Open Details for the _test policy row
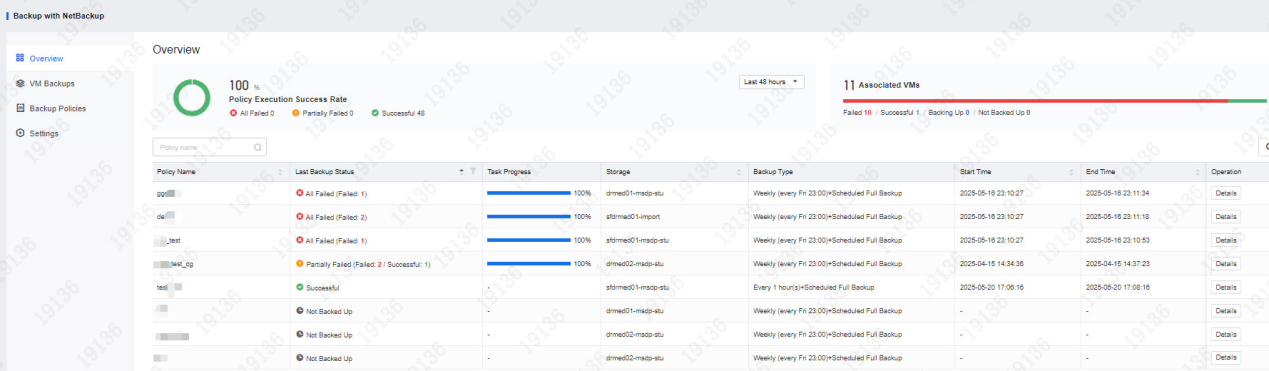The width and height of the screenshot is (1269, 371). click(x=1226, y=240)
